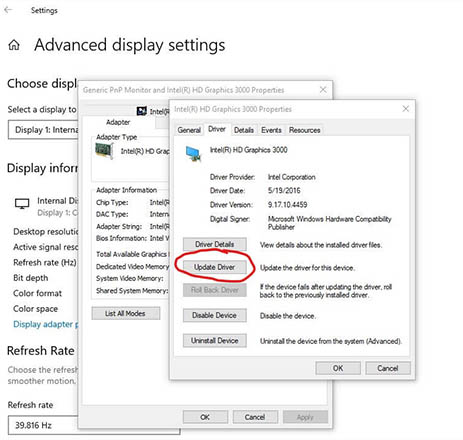The height and width of the screenshot is (440, 463).
Task: Click the Intel HD Graphics 3000 device icon
Action: pyautogui.click(x=193, y=154)
